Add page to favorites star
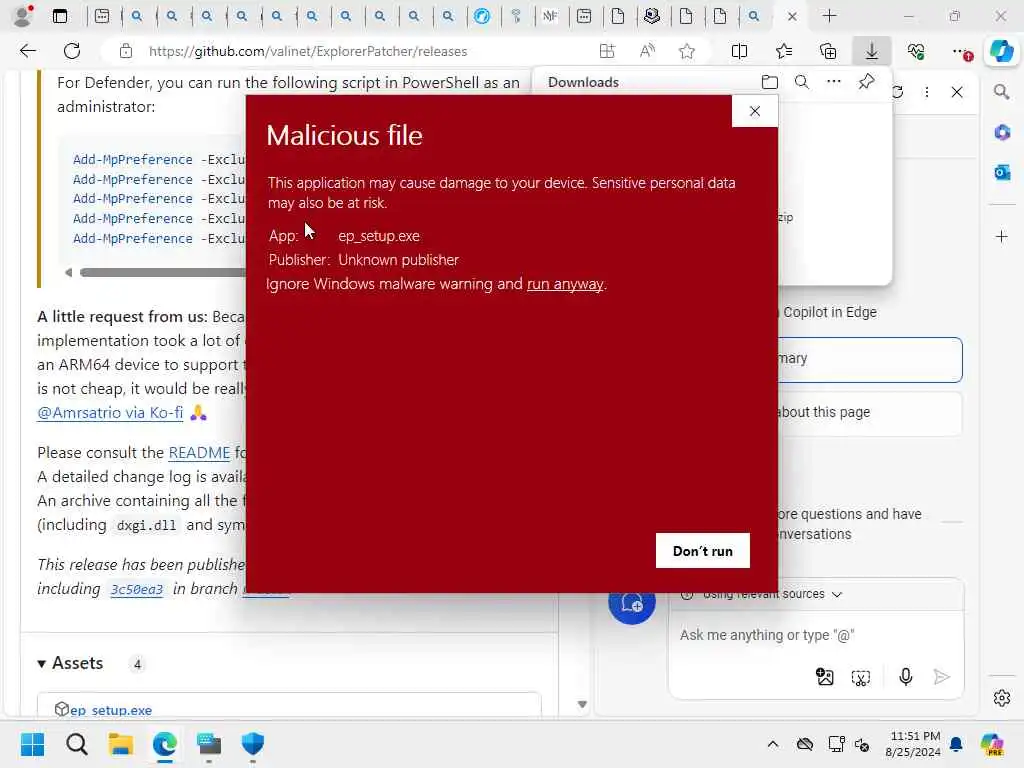 tap(686, 51)
